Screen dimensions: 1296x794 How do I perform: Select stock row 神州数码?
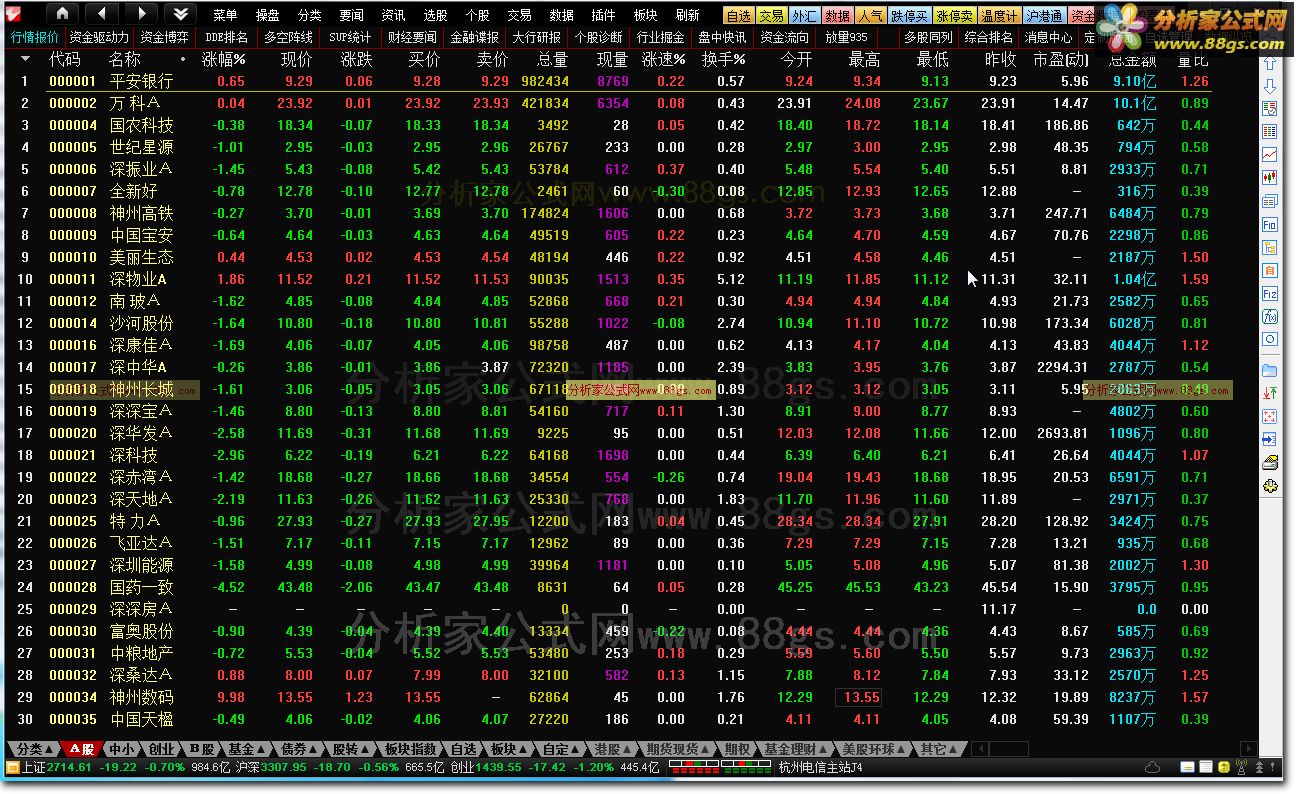pyautogui.click(x=610, y=697)
